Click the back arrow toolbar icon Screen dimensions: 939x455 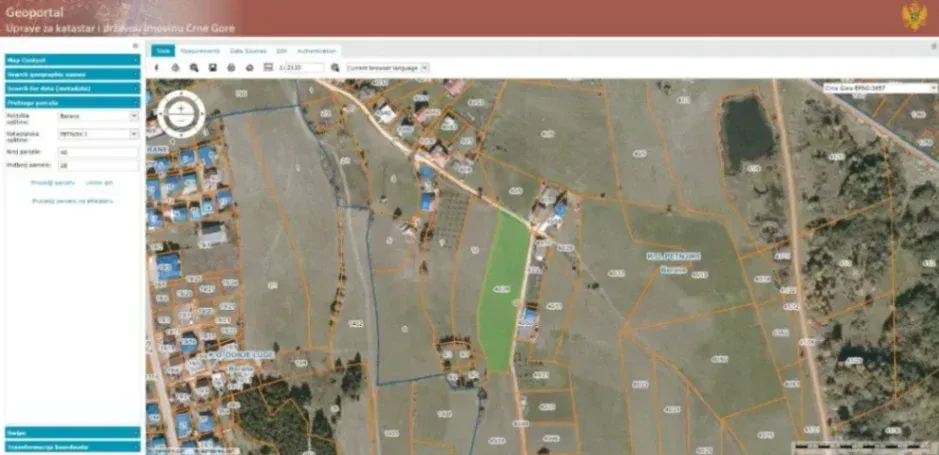pyautogui.click(x=157, y=68)
